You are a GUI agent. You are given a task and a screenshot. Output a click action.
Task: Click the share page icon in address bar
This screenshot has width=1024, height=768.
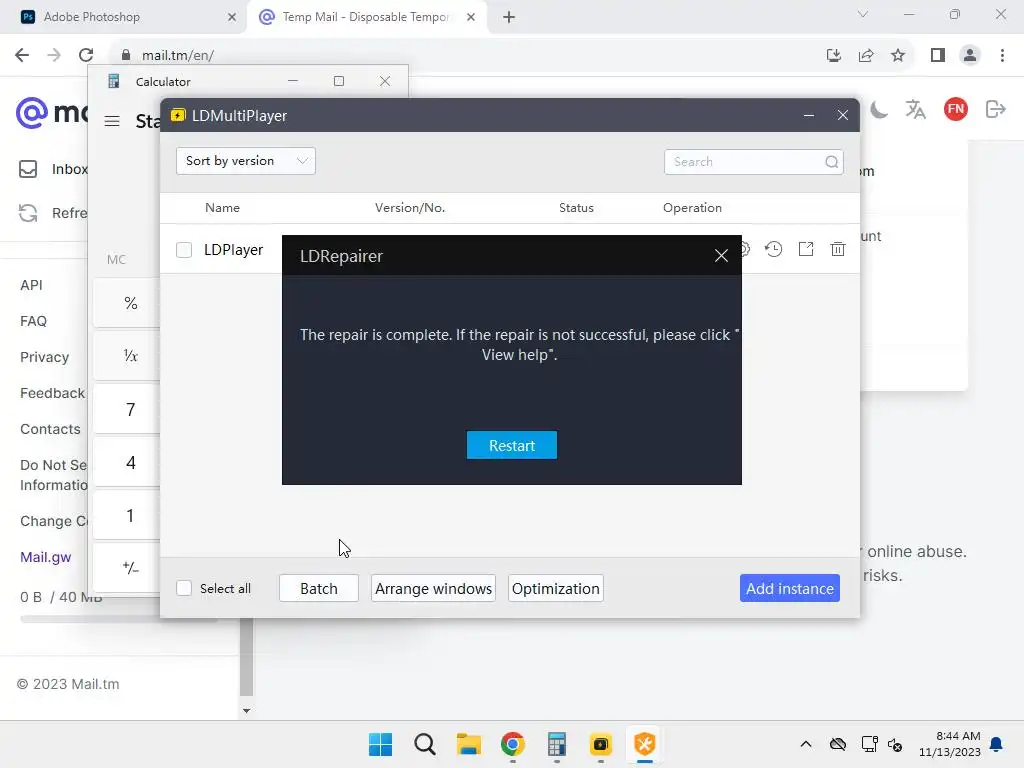click(x=866, y=55)
